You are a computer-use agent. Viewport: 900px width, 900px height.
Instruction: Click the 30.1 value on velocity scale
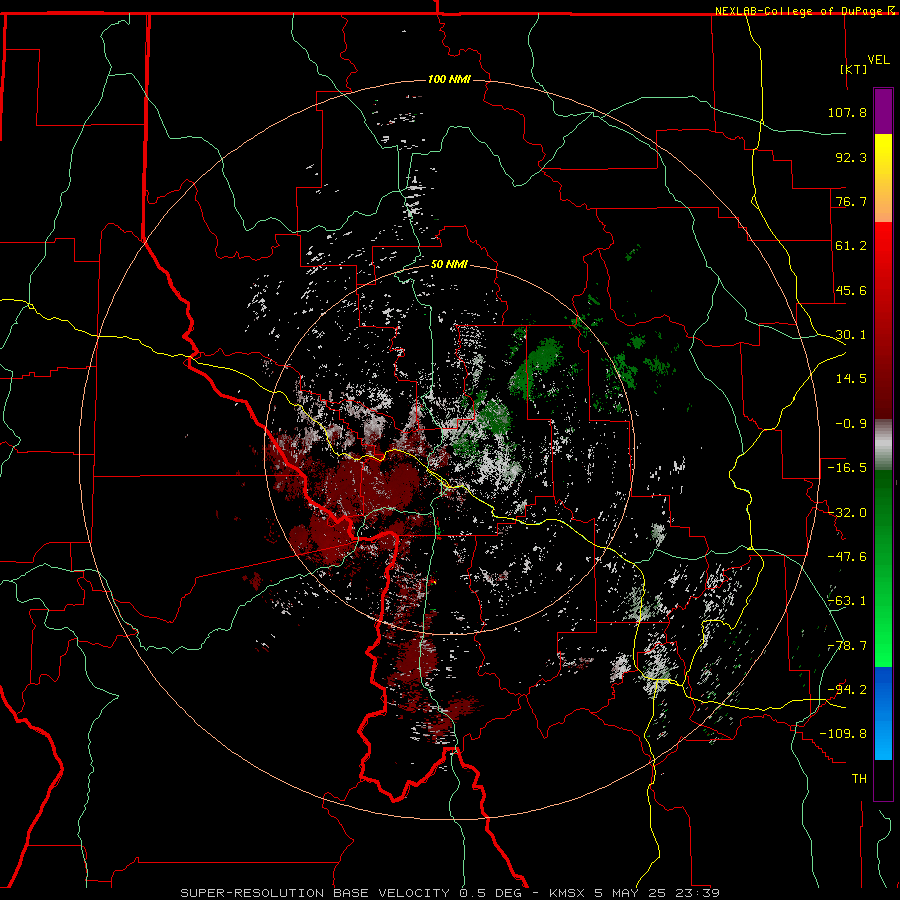pos(851,335)
